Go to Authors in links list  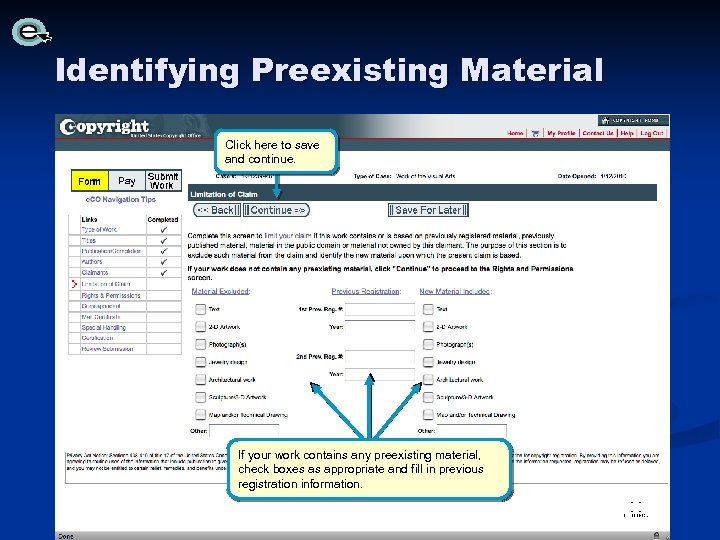coord(92,262)
